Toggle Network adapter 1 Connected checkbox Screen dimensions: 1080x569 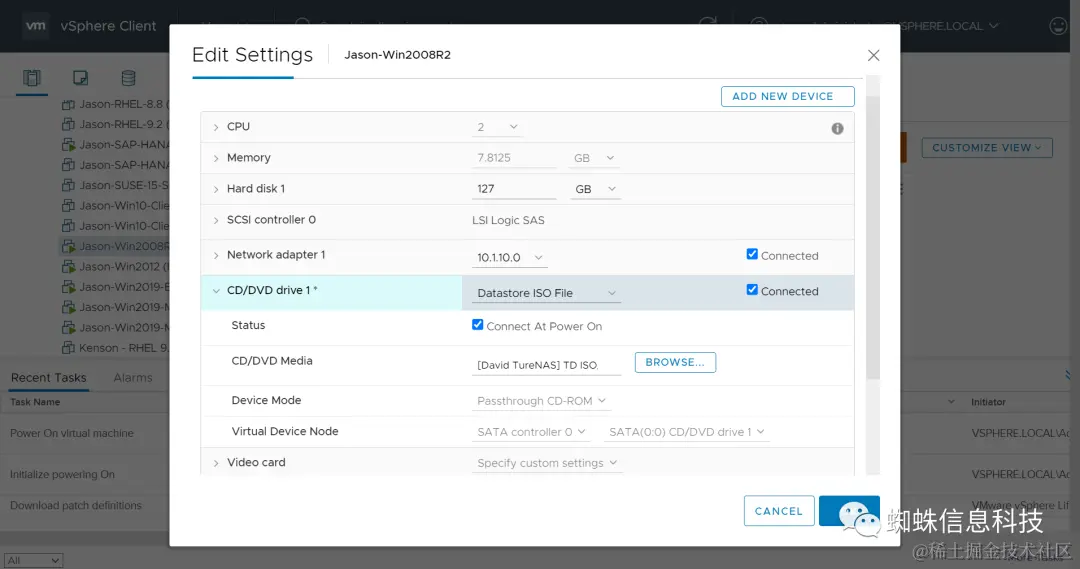tap(752, 254)
